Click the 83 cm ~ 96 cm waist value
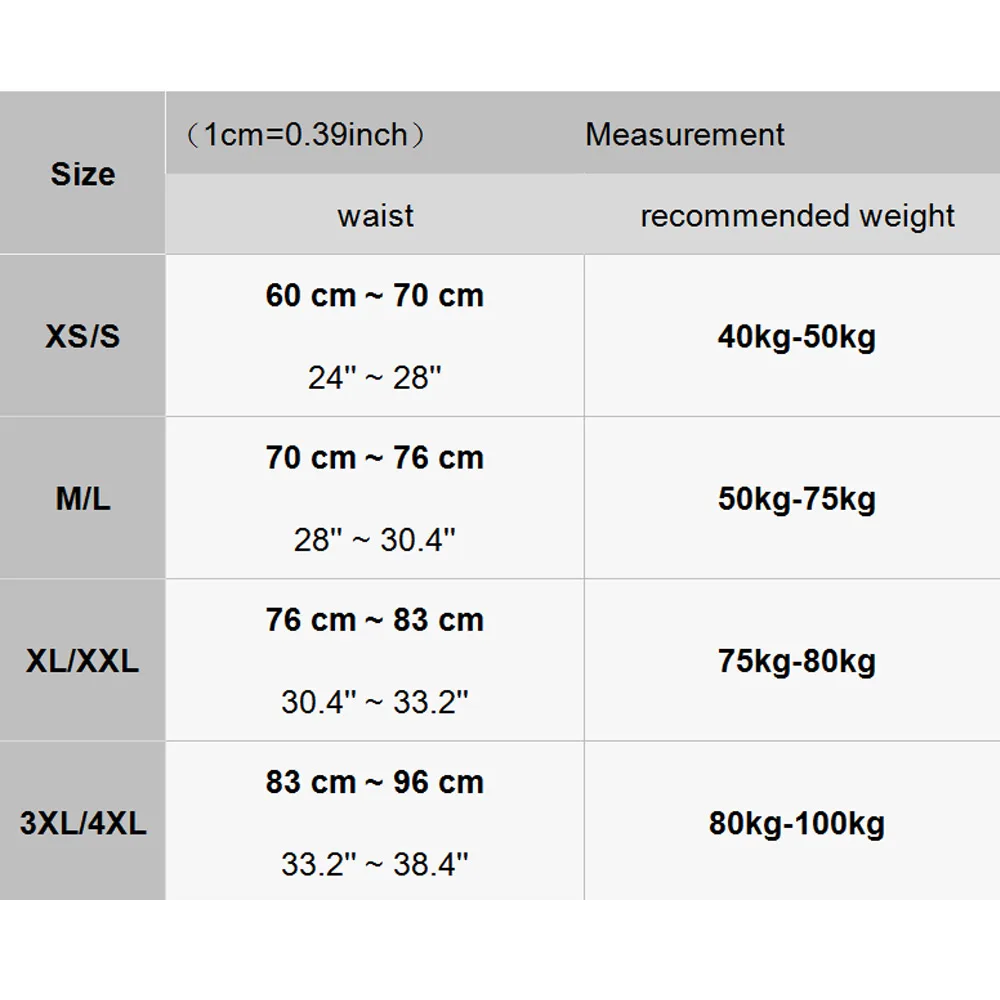This screenshot has height=1000, width=1000. pos(375,781)
